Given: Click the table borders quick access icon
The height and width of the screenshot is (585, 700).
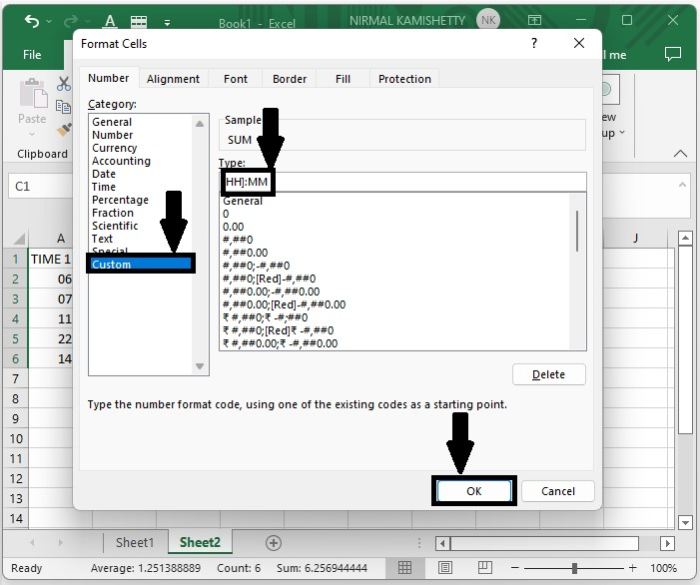Looking at the screenshot, I should pyautogui.click(x=138, y=21).
